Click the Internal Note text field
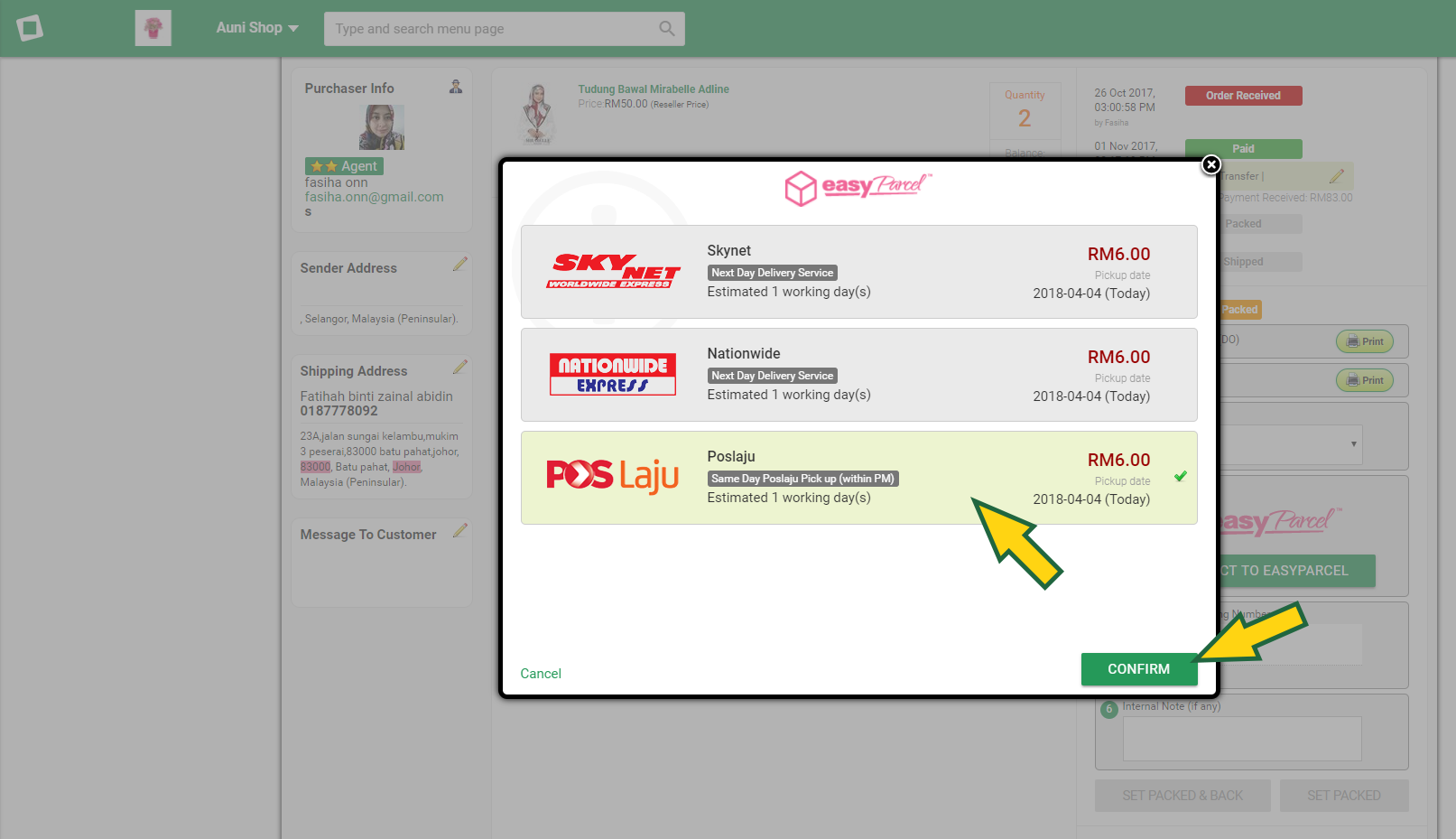The image size is (1456, 839). (1242, 739)
